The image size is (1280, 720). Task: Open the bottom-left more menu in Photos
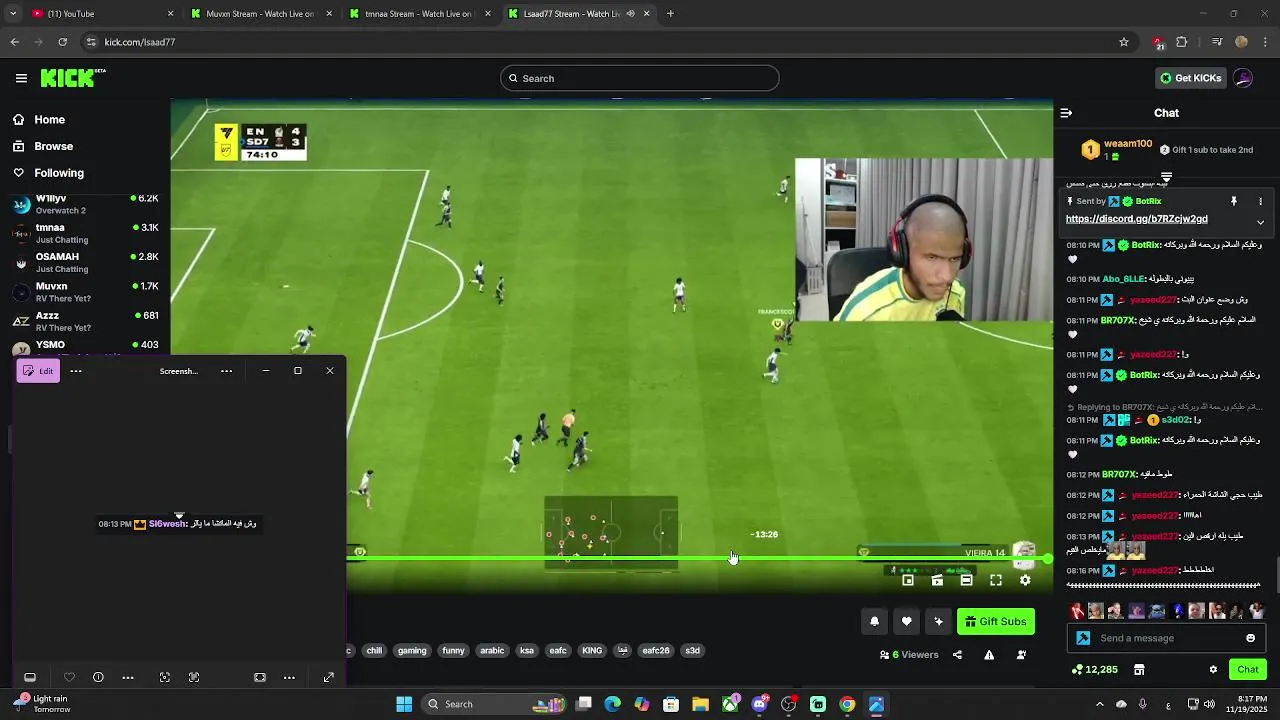(x=128, y=677)
